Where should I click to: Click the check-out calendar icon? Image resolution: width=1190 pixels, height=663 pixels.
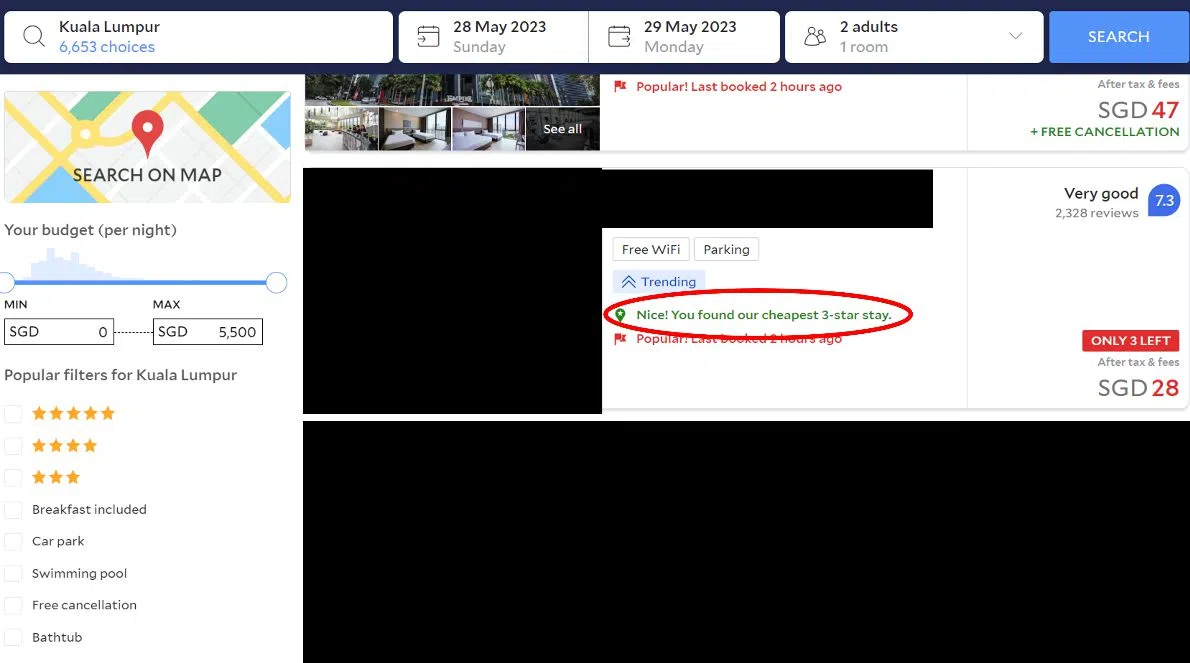[619, 37]
